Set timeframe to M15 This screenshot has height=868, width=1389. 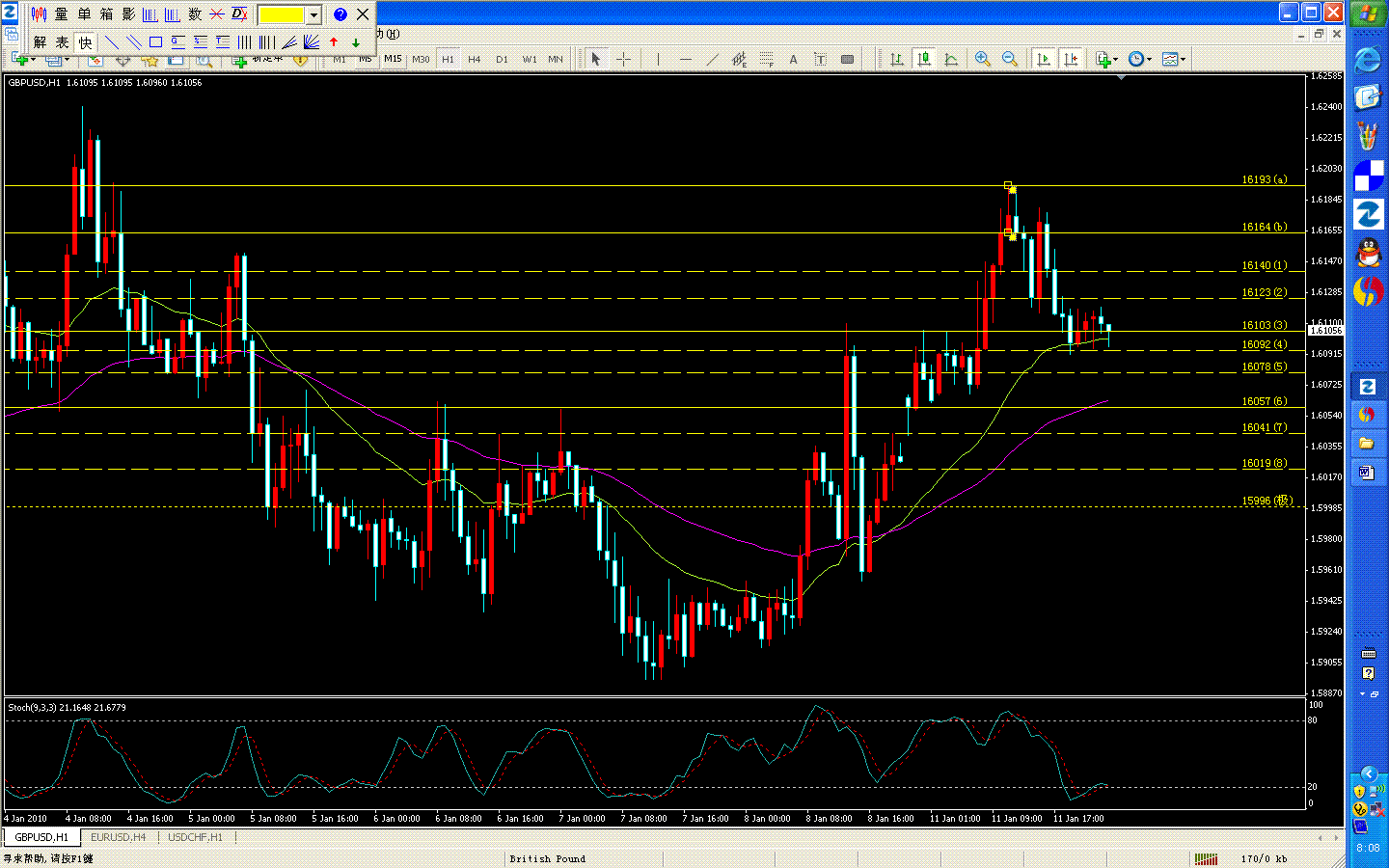point(393,59)
